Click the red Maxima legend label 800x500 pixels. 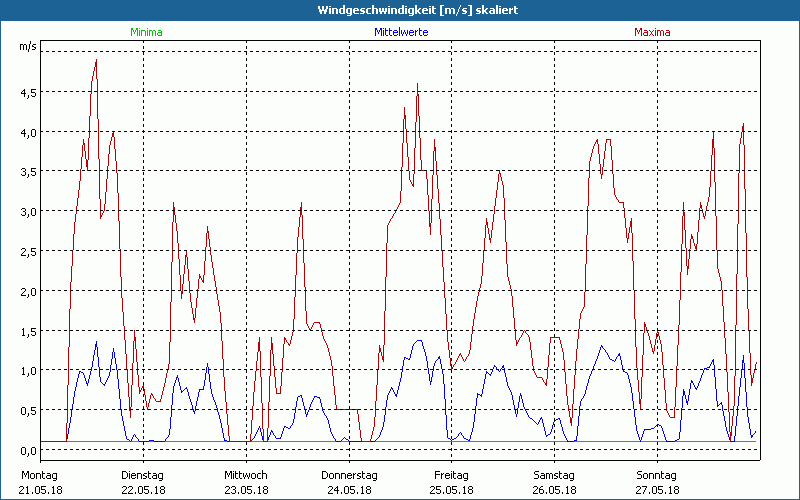tap(652, 32)
